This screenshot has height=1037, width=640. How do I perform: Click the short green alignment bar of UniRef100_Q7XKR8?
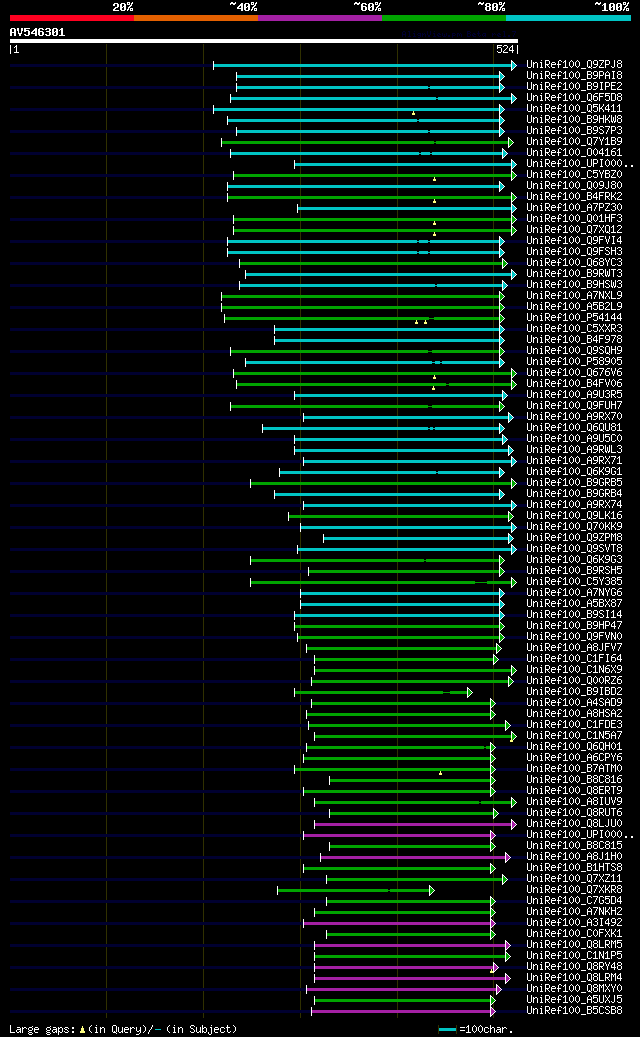tap(356, 890)
